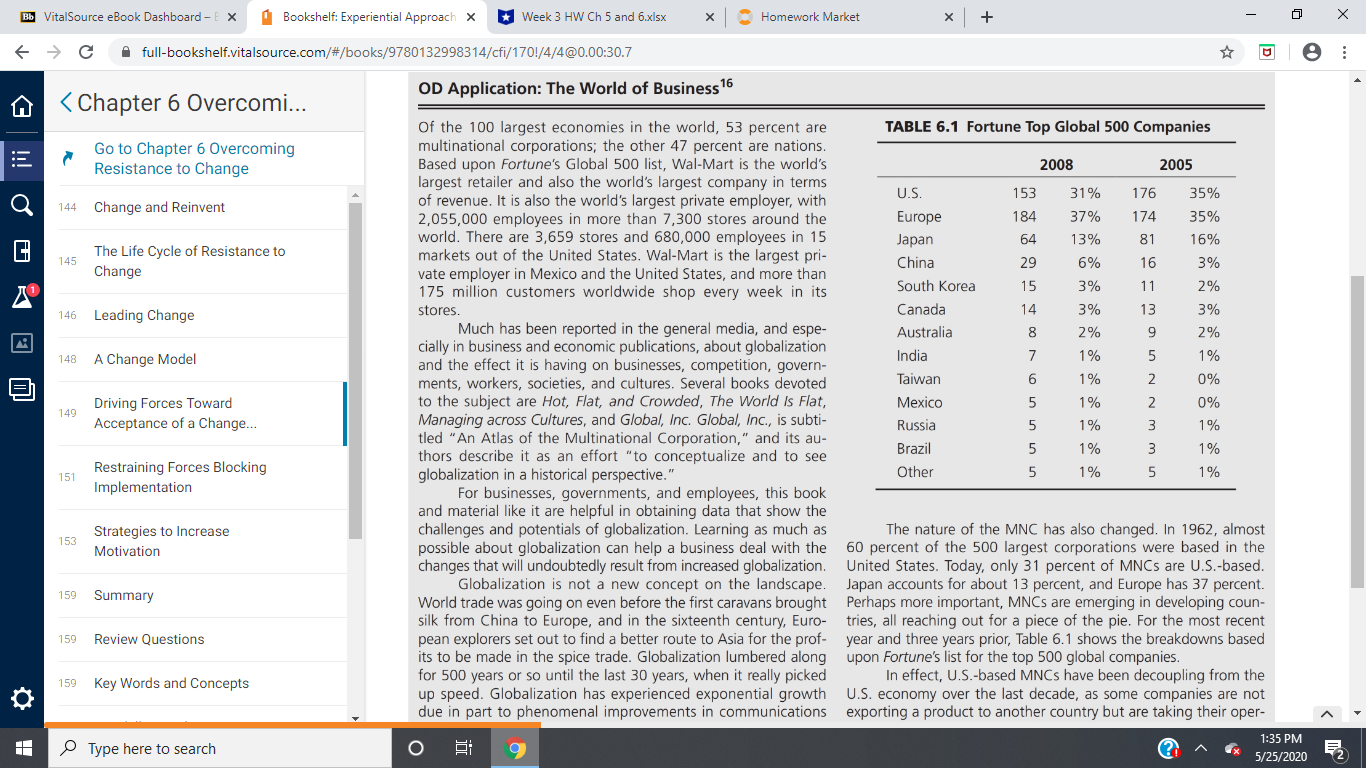Open the flask icon with notification badge
The width and height of the screenshot is (1366, 768).
pos(22,296)
